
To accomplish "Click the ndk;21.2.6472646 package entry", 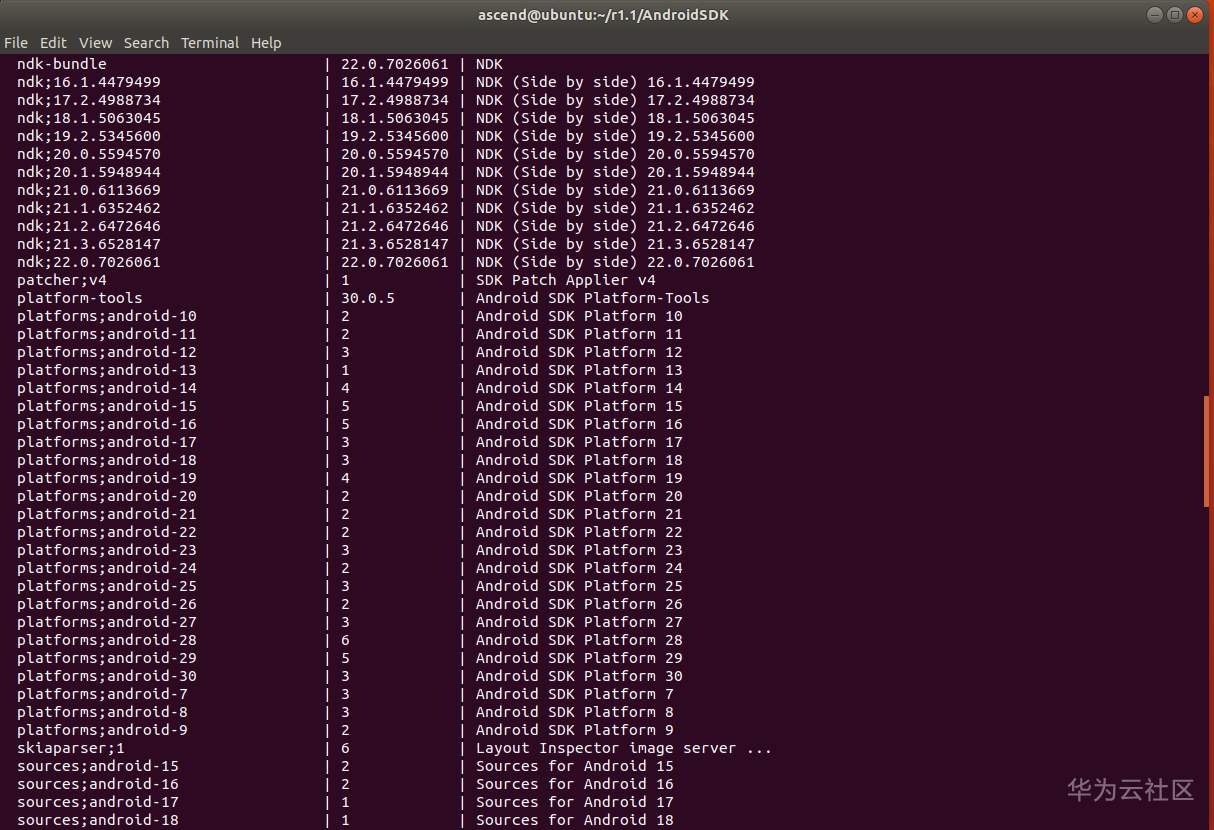I will click(x=89, y=226).
